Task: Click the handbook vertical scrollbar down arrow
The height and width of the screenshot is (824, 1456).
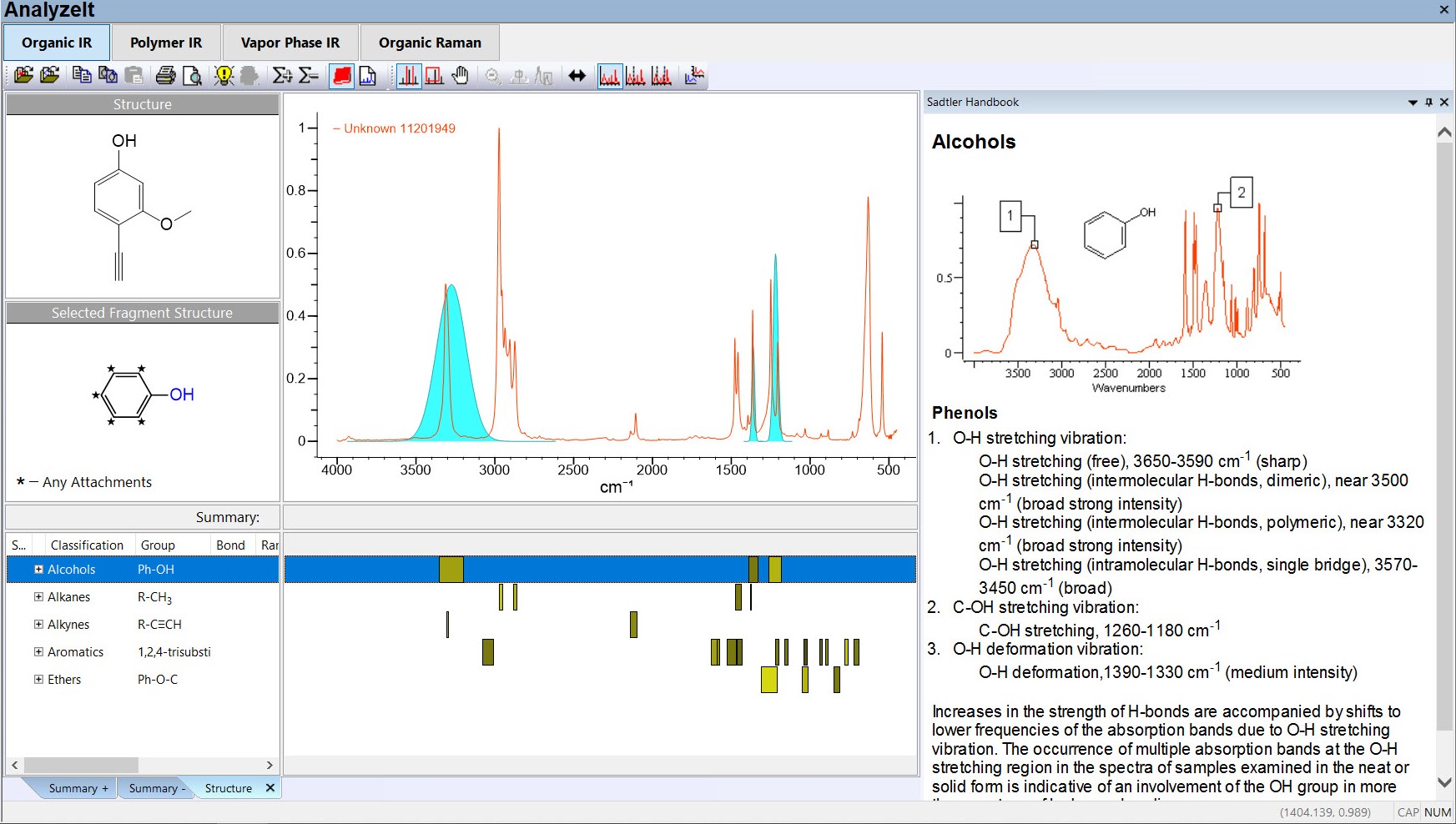Action: [1445, 783]
